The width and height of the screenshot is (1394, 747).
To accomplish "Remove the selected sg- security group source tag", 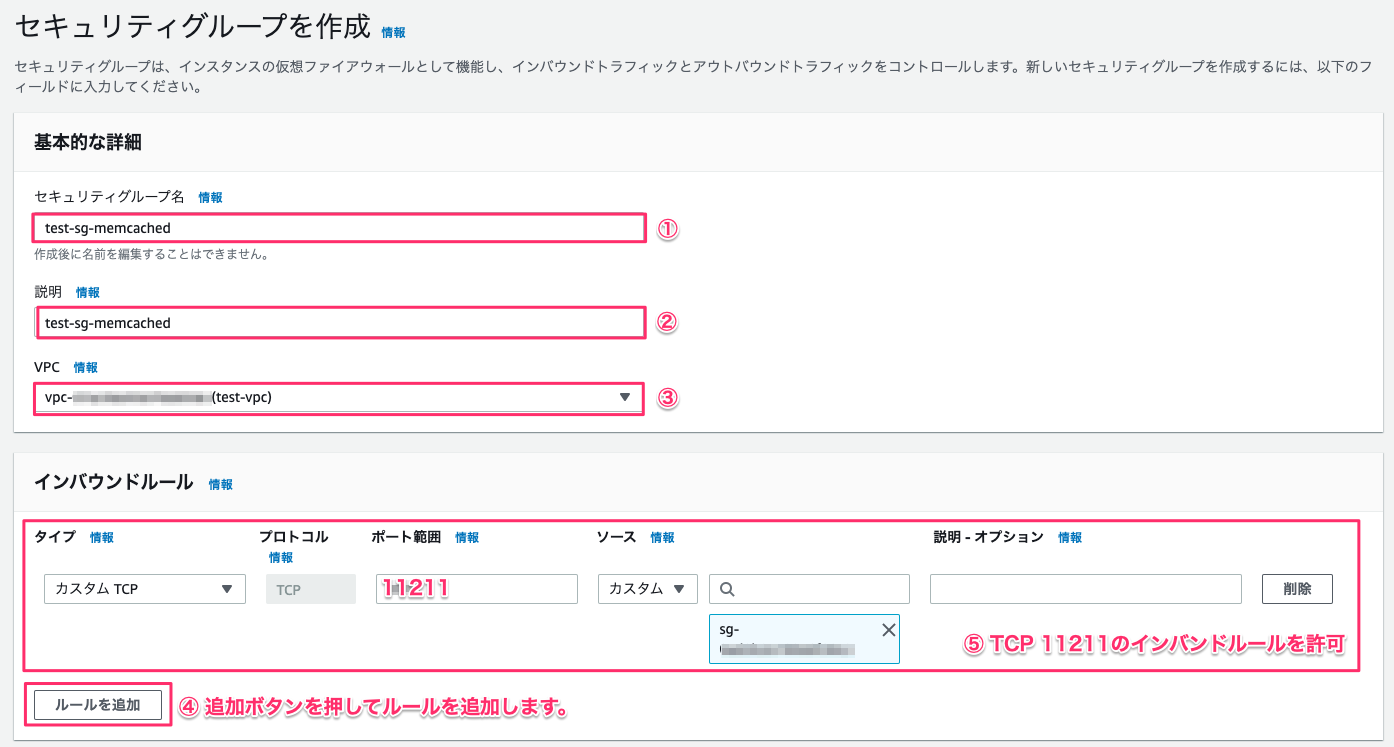I will pyautogui.click(x=888, y=630).
